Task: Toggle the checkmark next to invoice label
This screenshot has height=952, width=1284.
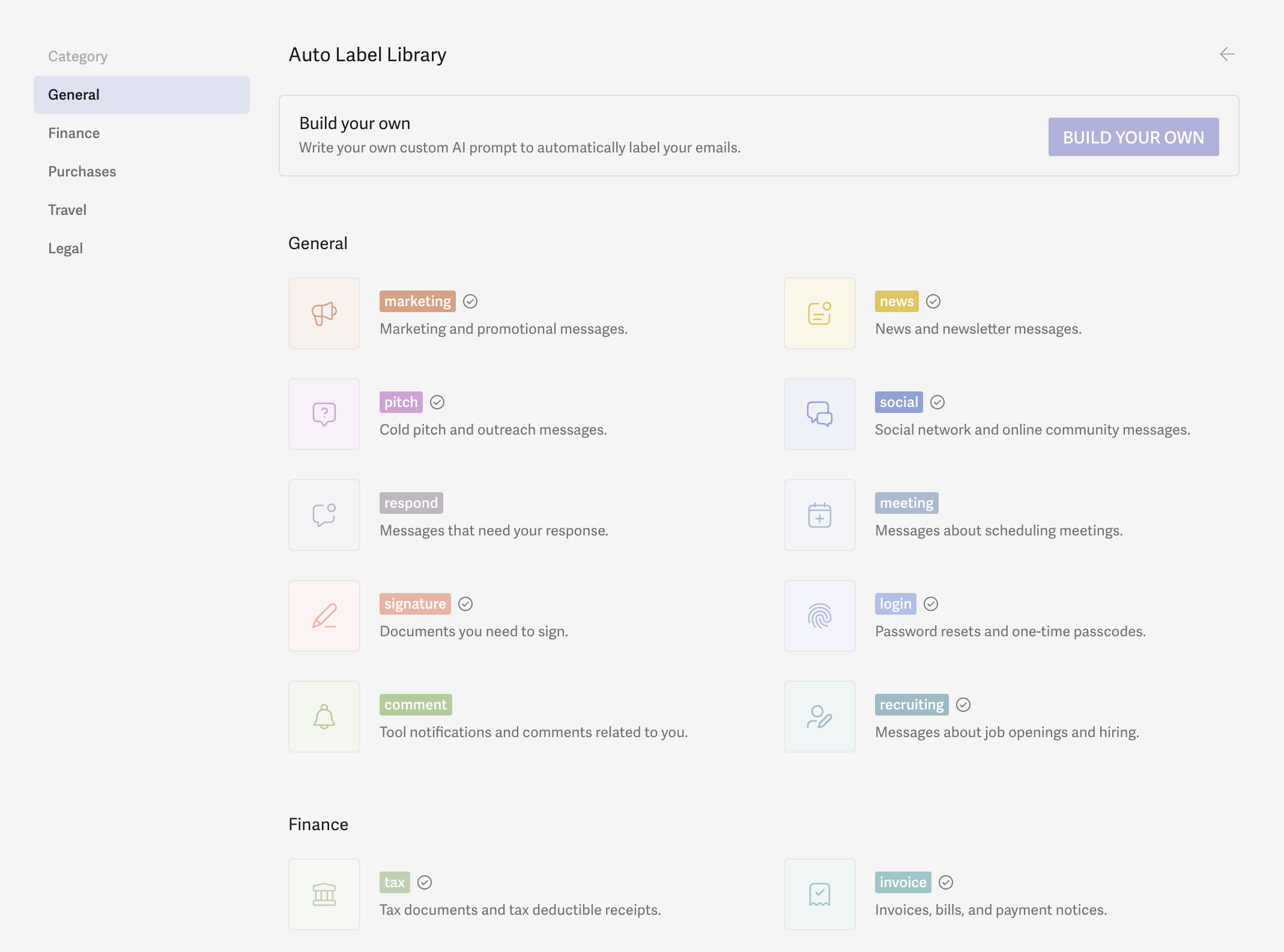Action: tap(946, 882)
